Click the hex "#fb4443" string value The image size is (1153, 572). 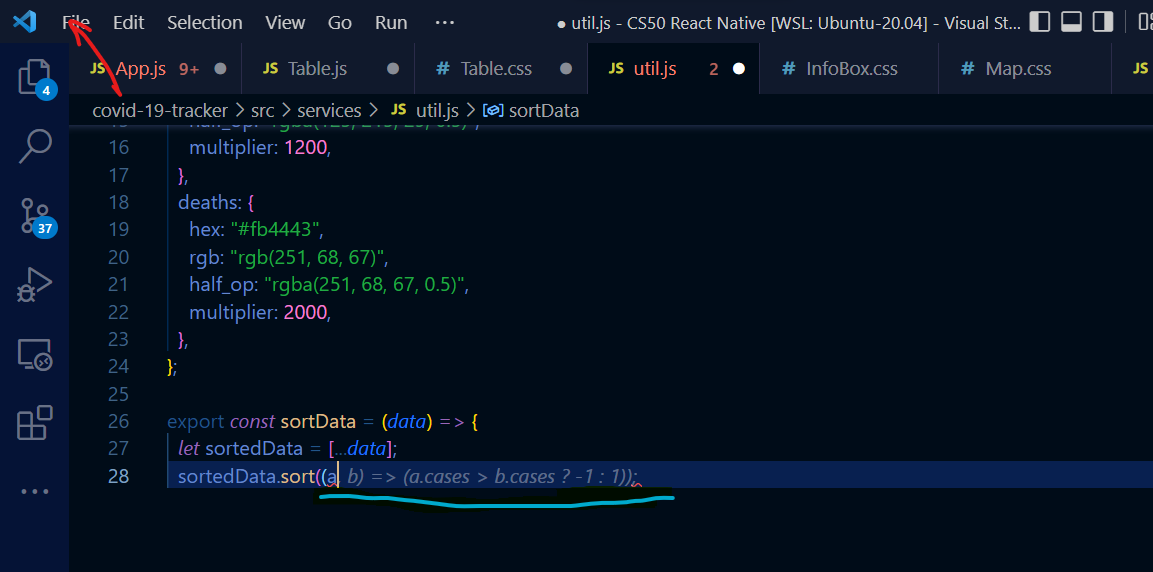(x=277, y=230)
